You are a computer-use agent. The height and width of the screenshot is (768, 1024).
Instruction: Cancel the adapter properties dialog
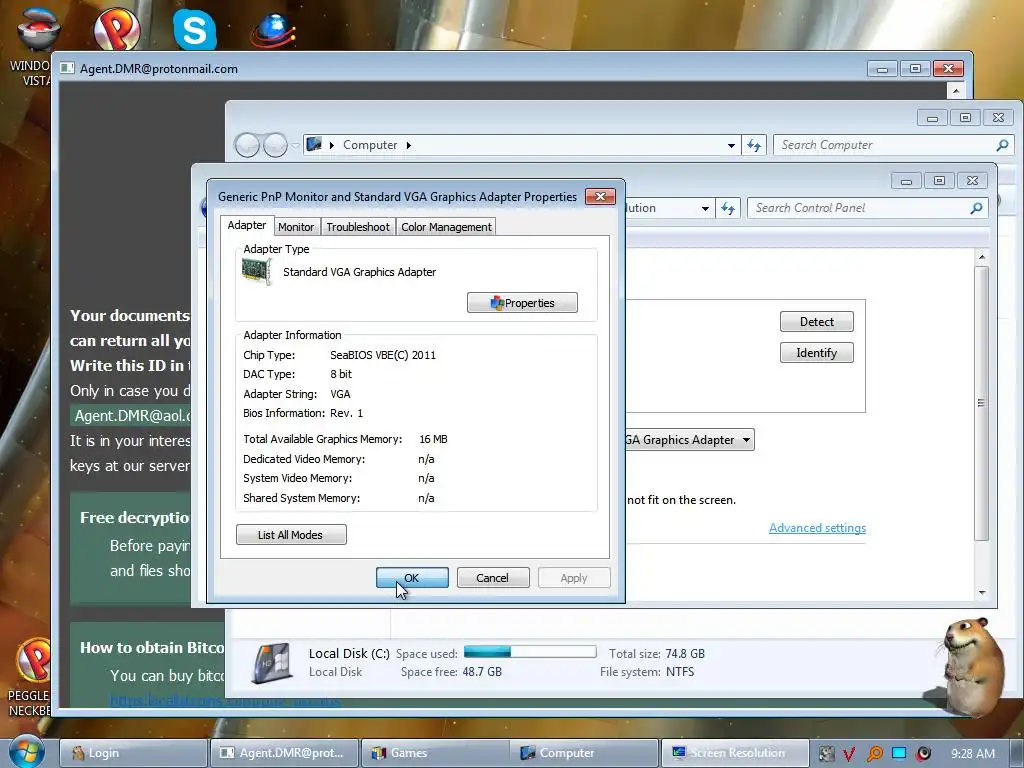coord(492,578)
